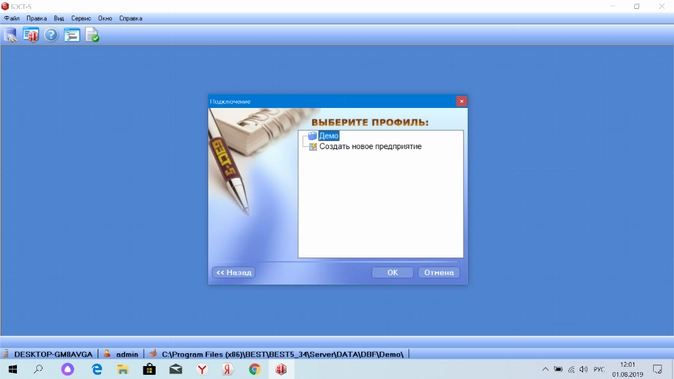The height and width of the screenshot is (379, 674).
Task: Open Google Chrome from taskbar
Action: coord(254,369)
